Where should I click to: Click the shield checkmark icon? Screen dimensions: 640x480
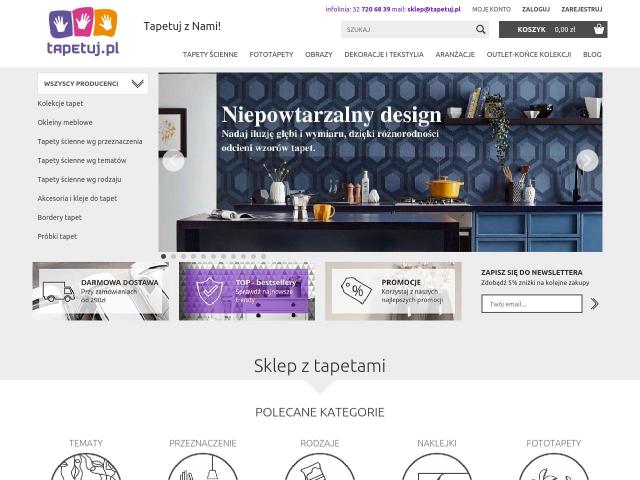[209, 291]
